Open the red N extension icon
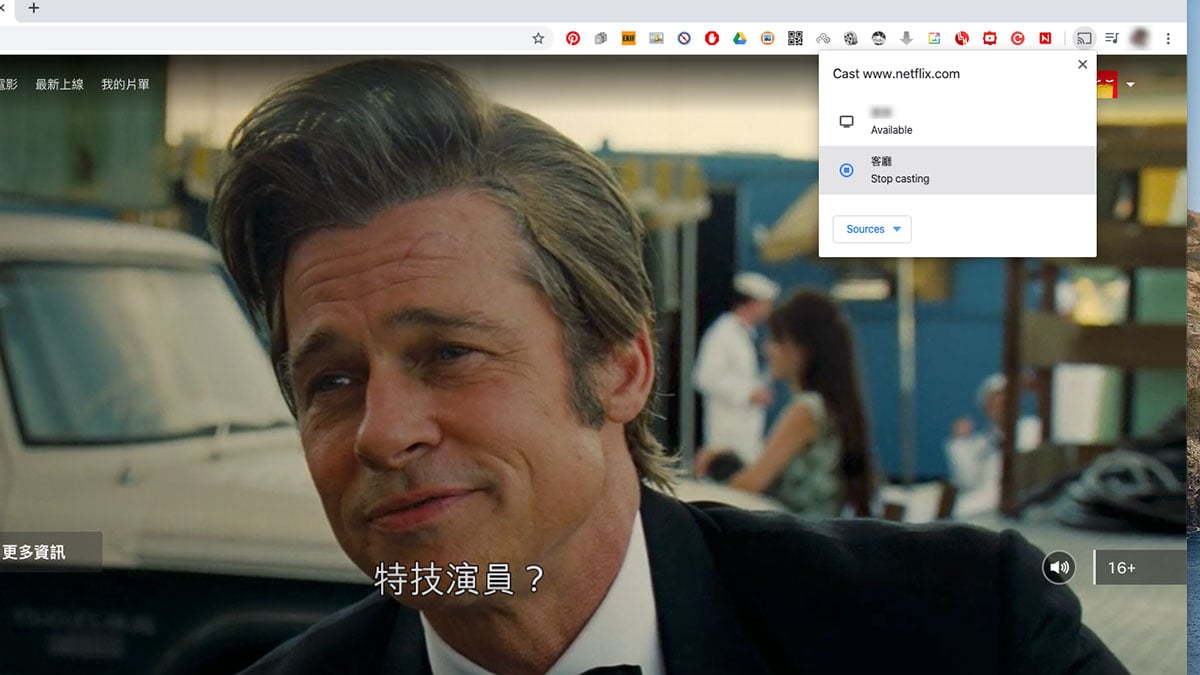 (1045, 38)
